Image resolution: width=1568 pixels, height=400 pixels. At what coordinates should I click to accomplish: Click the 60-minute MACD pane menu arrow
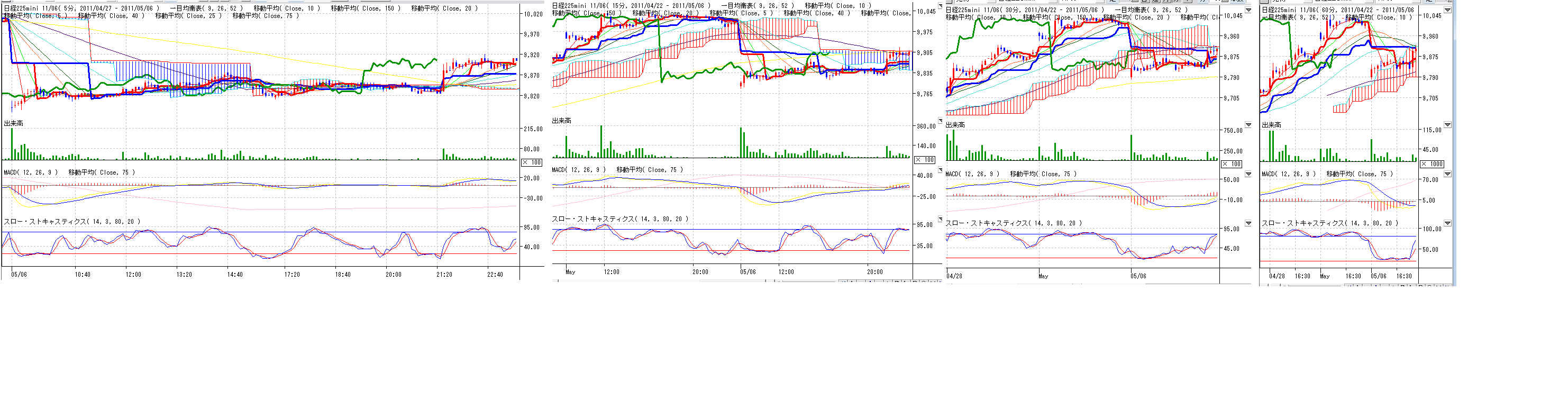pyautogui.click(x=1447, y=174)
